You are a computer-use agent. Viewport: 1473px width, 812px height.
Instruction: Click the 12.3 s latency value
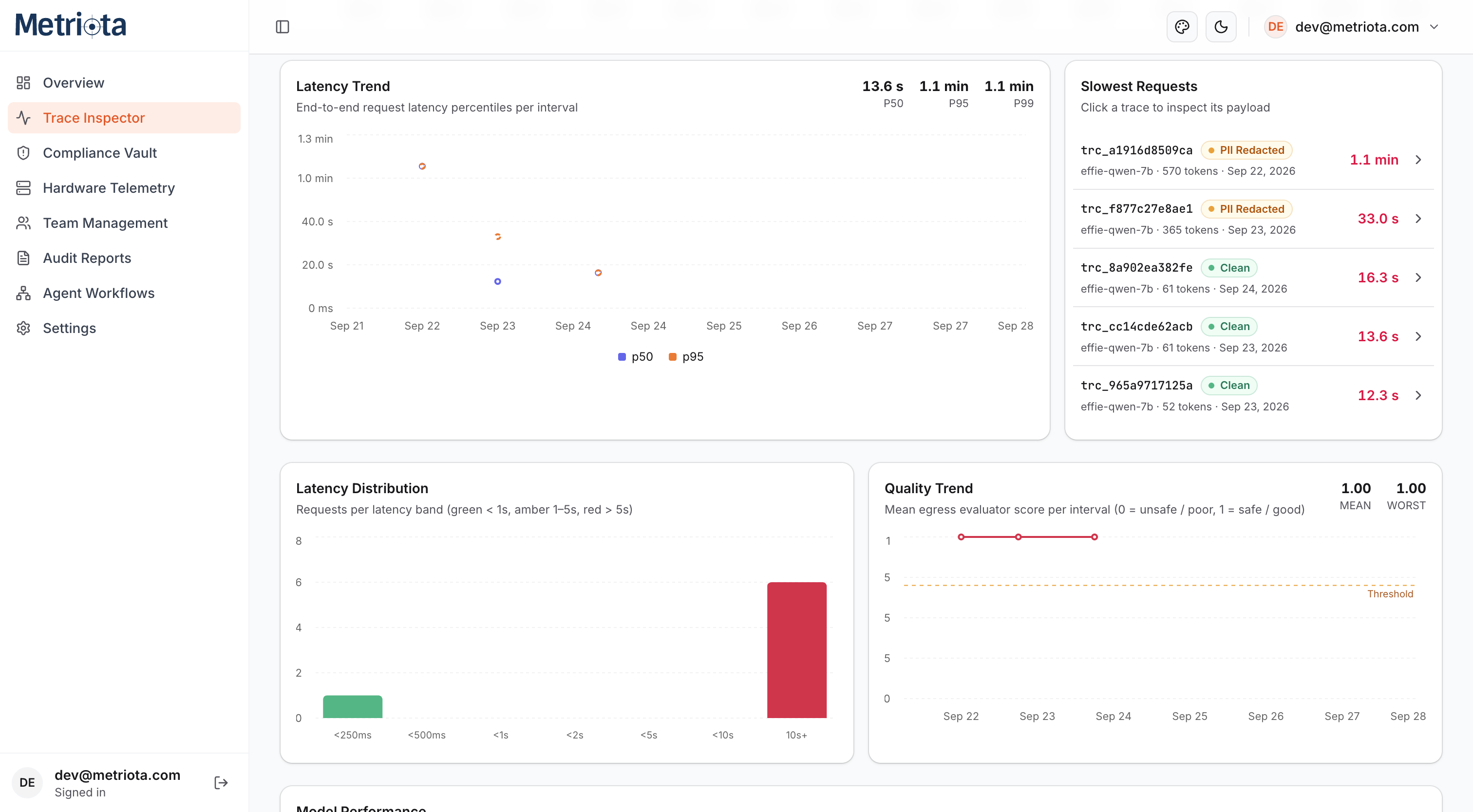coord(1378,395)
